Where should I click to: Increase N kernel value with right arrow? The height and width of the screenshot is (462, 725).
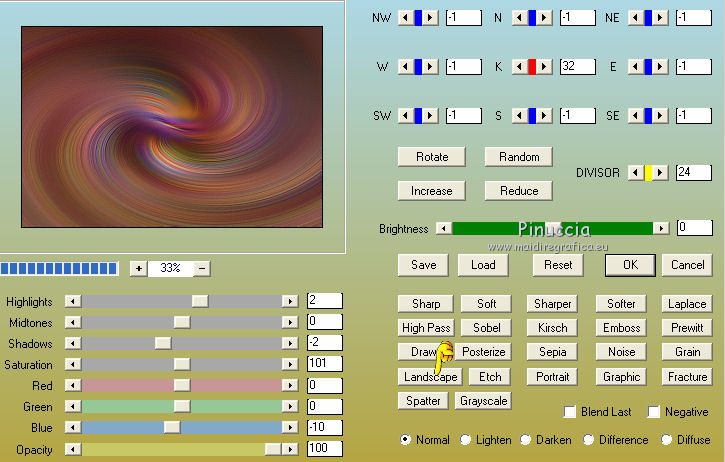pyautogui.click(x=544, y=18)
